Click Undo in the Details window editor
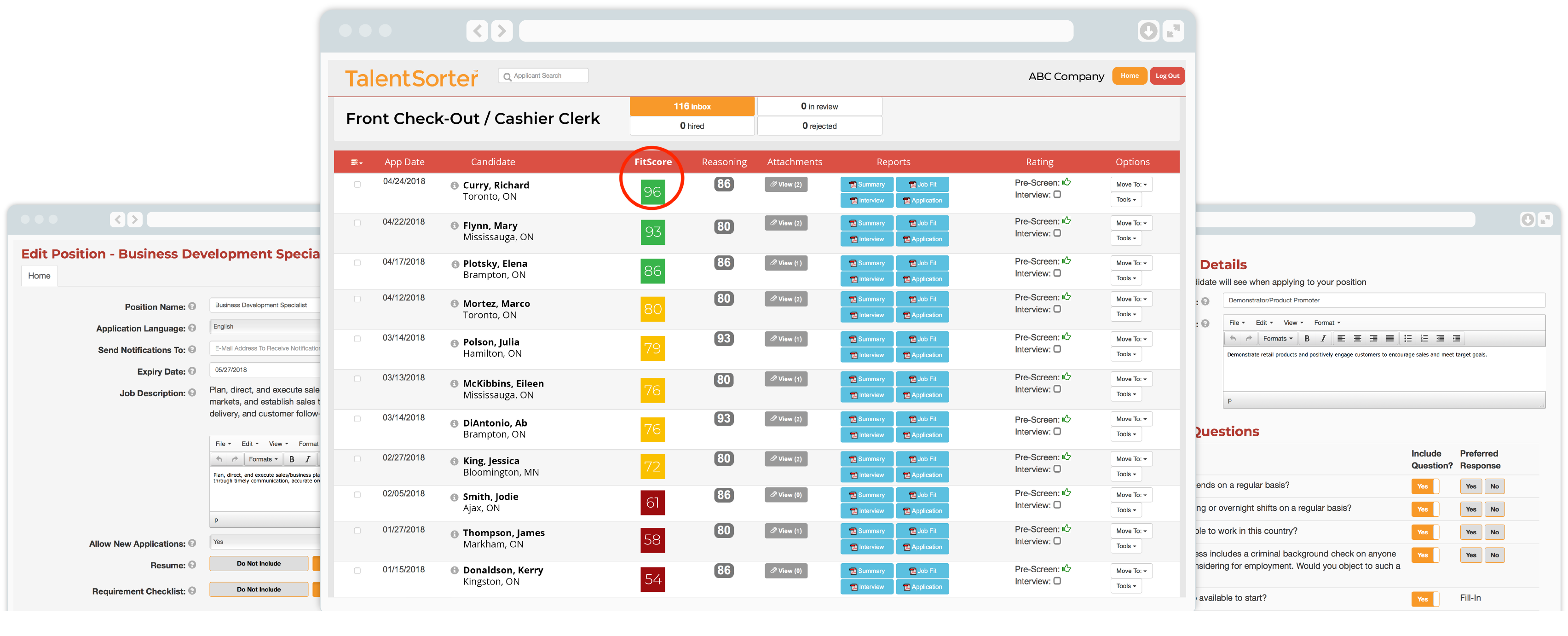The height and width of the screenshot is (636, 1568). pos(1233,338)
